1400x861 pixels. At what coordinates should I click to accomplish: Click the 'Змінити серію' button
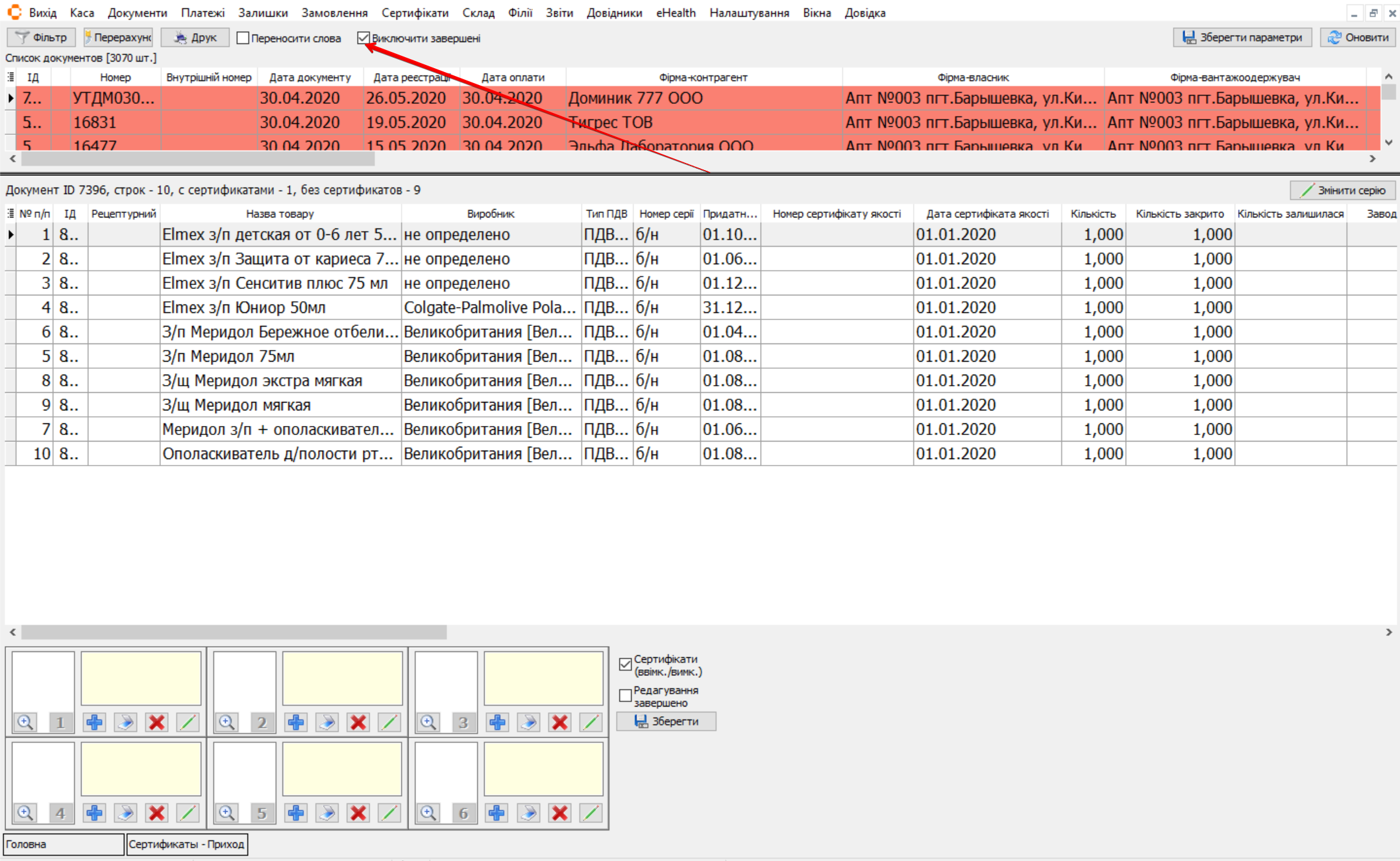[1342, 190]
